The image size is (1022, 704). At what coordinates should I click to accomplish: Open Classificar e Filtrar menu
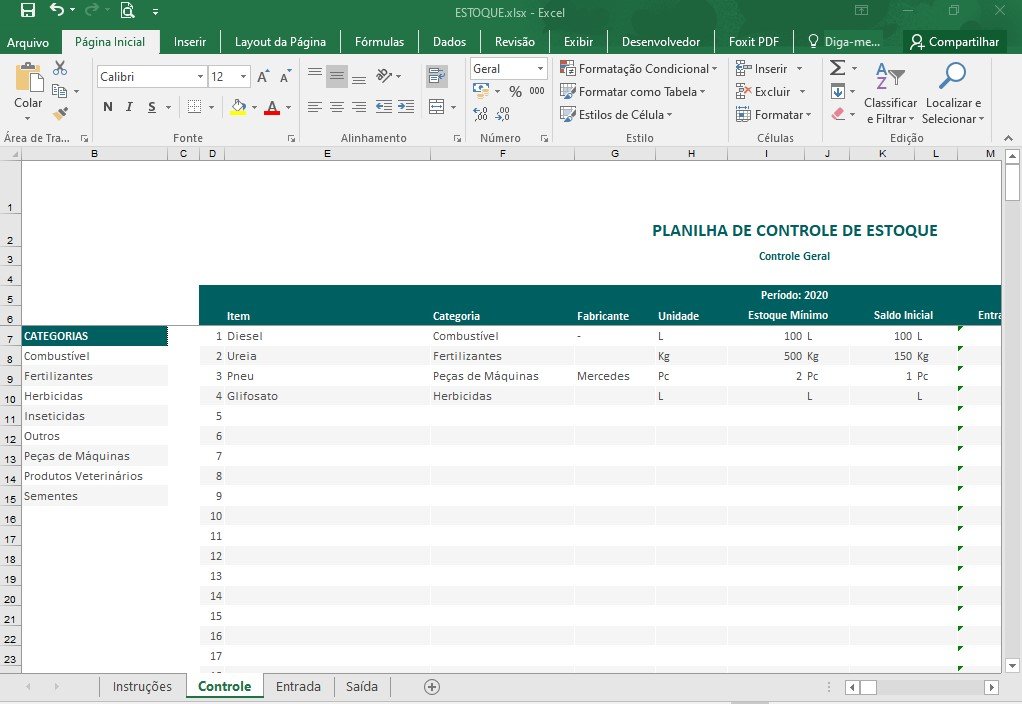(x=890, y=93)
